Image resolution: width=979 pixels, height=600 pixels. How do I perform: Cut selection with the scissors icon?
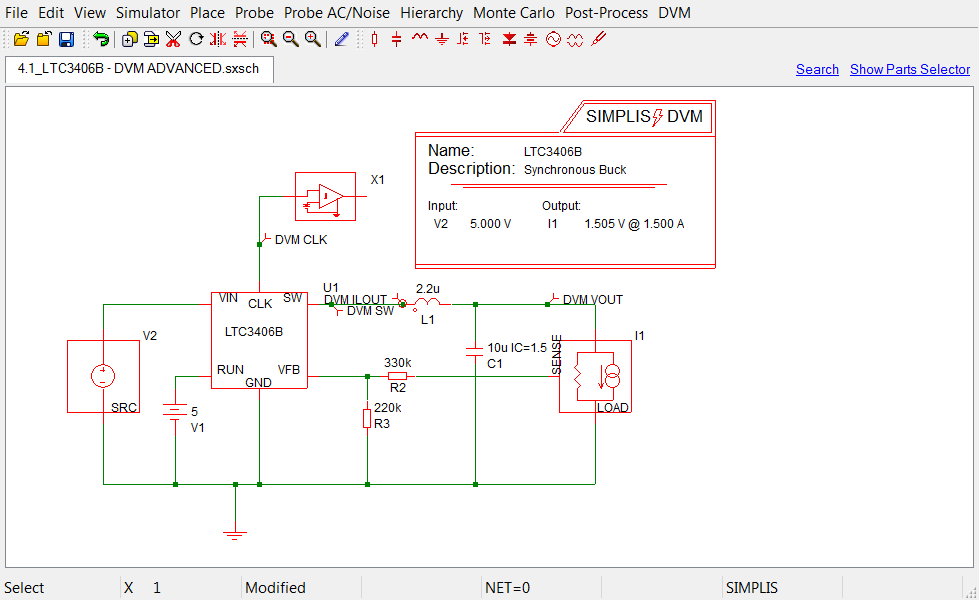tap(173, 39)
